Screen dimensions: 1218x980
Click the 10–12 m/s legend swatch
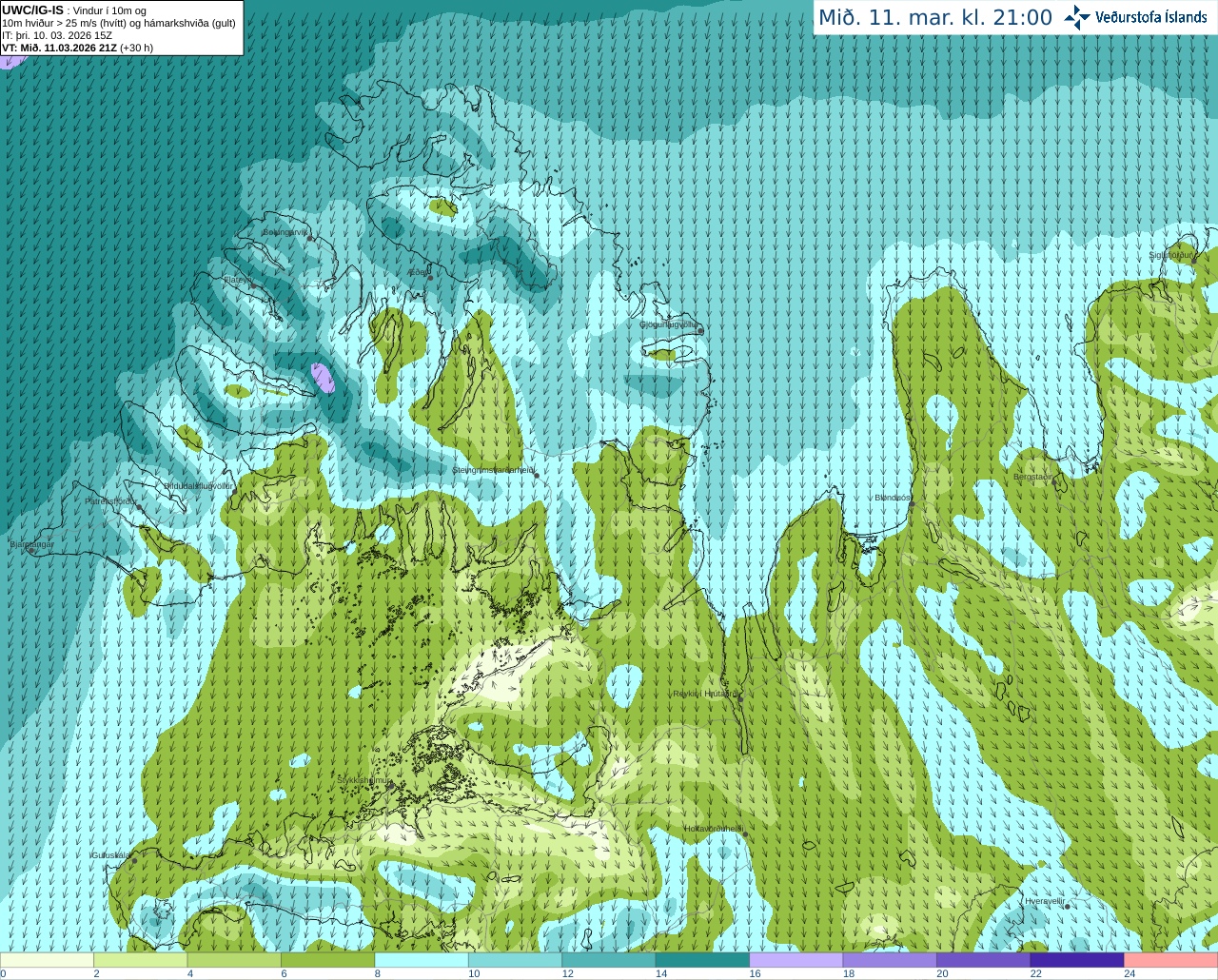pyautogui.click(x=515, y=960)
